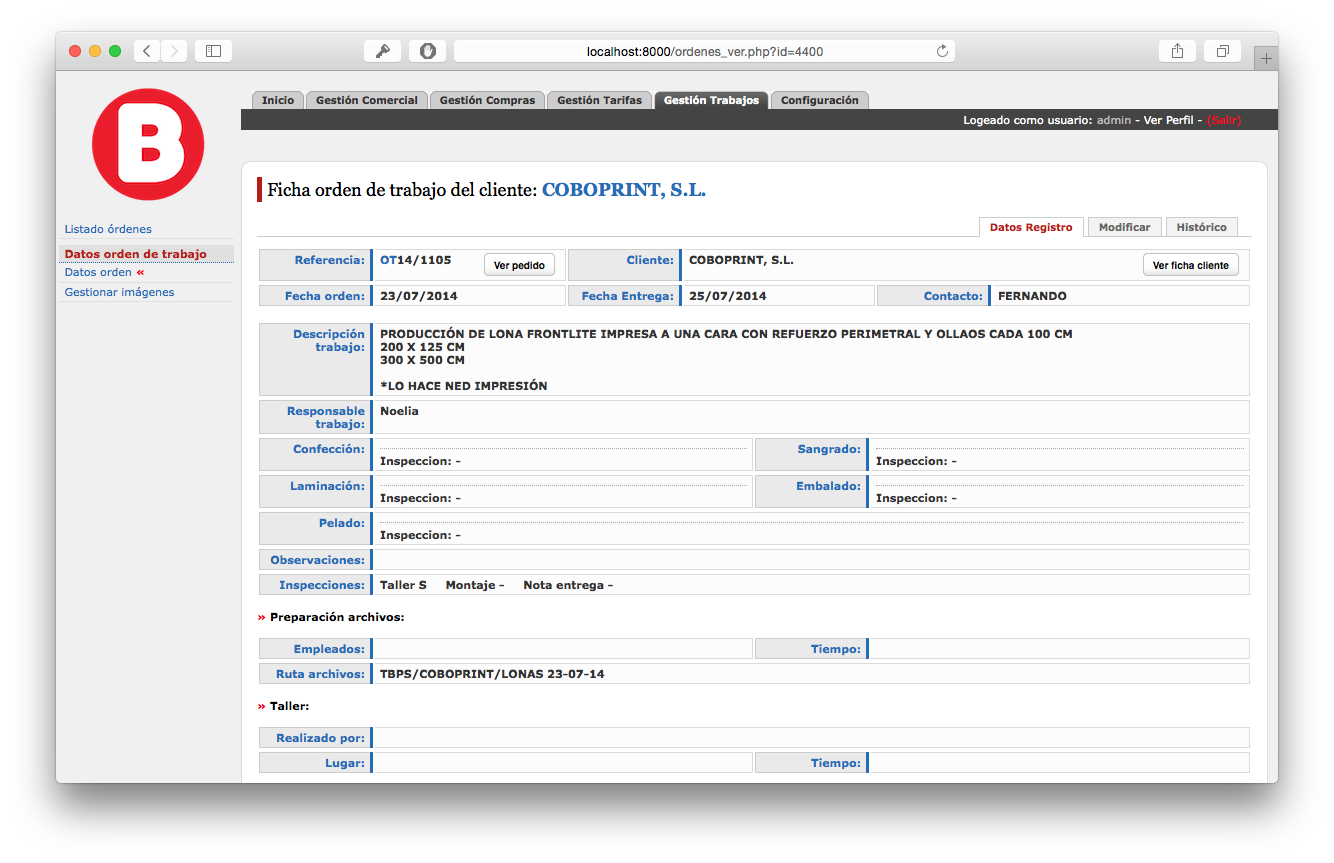Click the 200 X 125 CM dimension line
The width and height of the screenshot is (1334, 863).
click(x=422, y=347)
